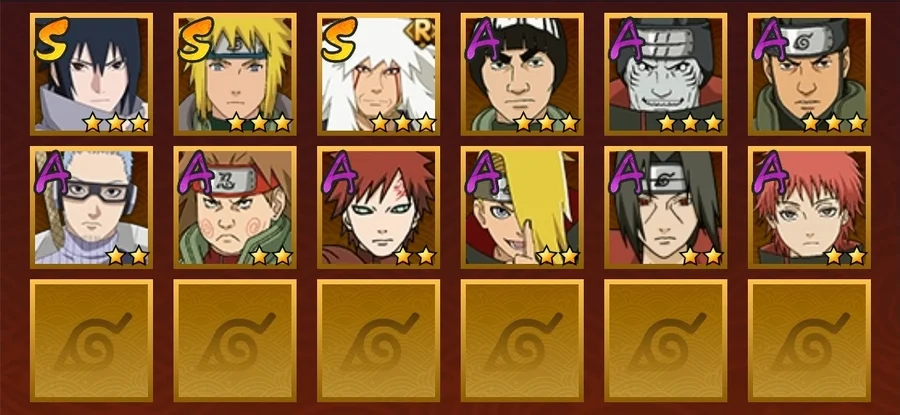The height and width of the screenshot is (415, 900).
Task: Pick Itachi with scratched Leaf headband
Action: coord(666,207)
